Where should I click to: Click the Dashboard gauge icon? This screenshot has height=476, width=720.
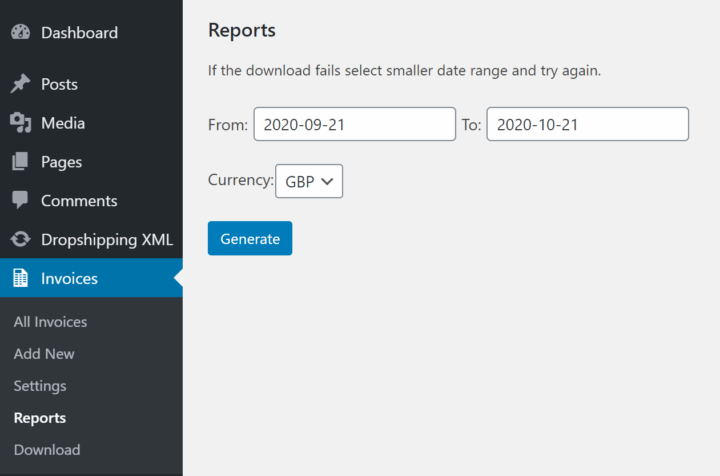[20, 33]
